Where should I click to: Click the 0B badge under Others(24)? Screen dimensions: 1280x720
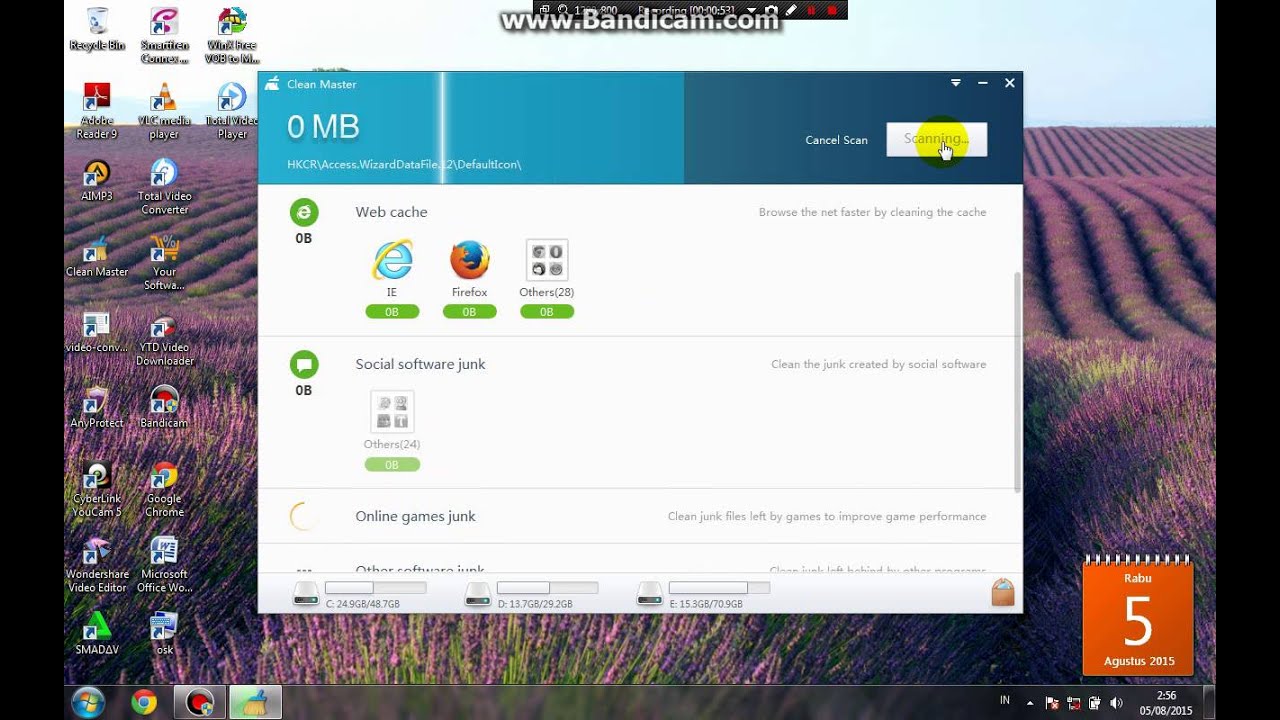click(x=392, y=464)
